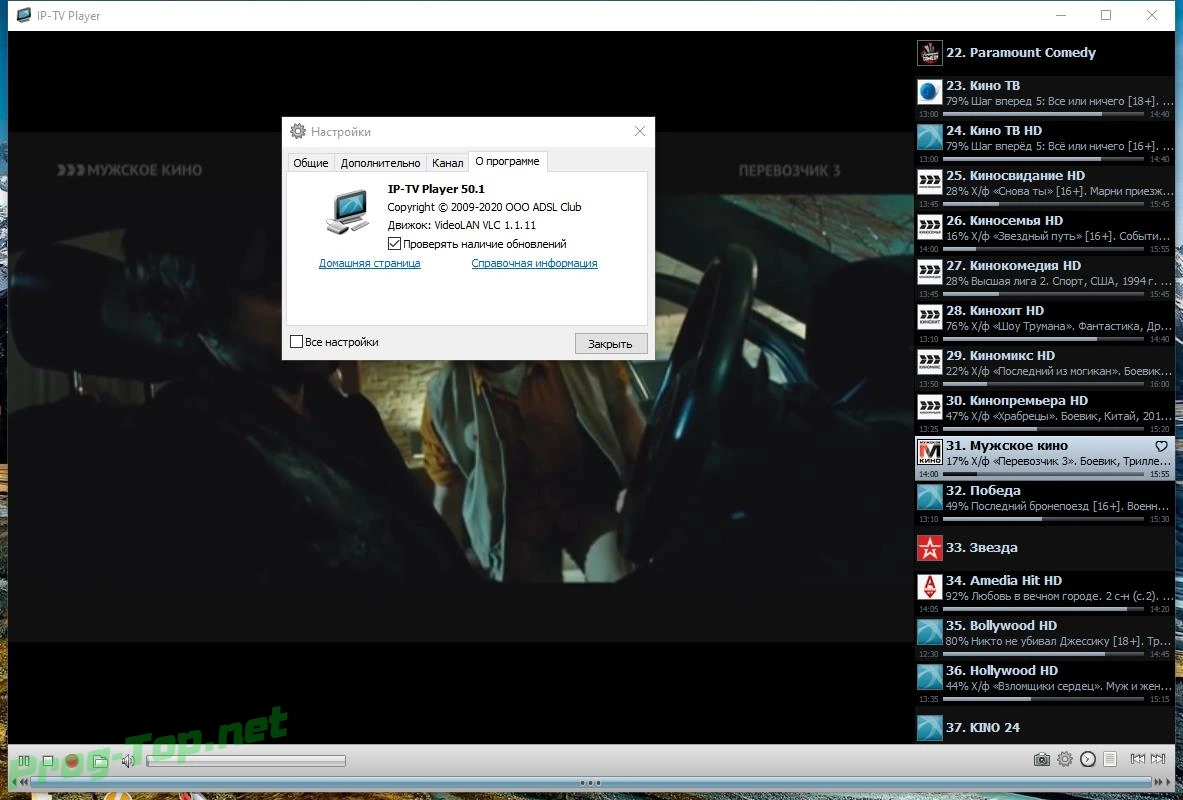Select channel 23. Кино ТВ

(x=1044, y=98)
